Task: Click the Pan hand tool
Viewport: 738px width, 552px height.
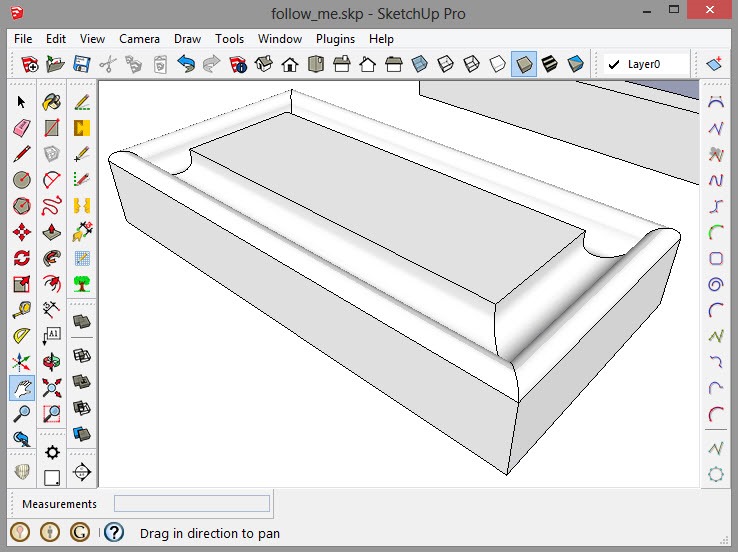Action: tap(22, 388)
